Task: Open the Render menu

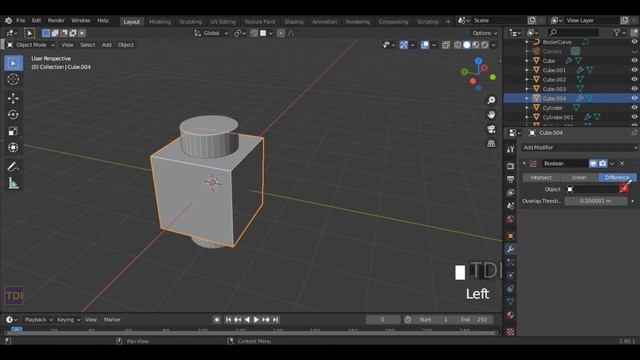Action: (56, 20)
